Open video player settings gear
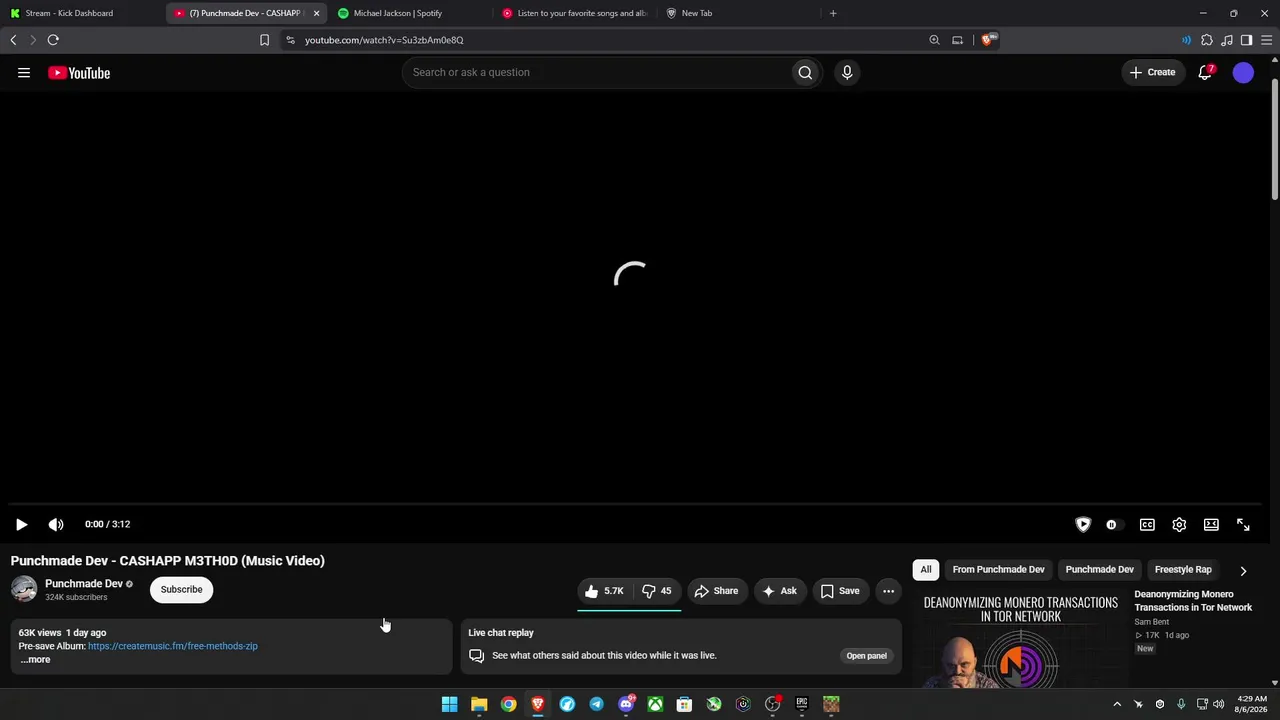The width and height of the screenshot is (1280, 720). click(1179, 524)
